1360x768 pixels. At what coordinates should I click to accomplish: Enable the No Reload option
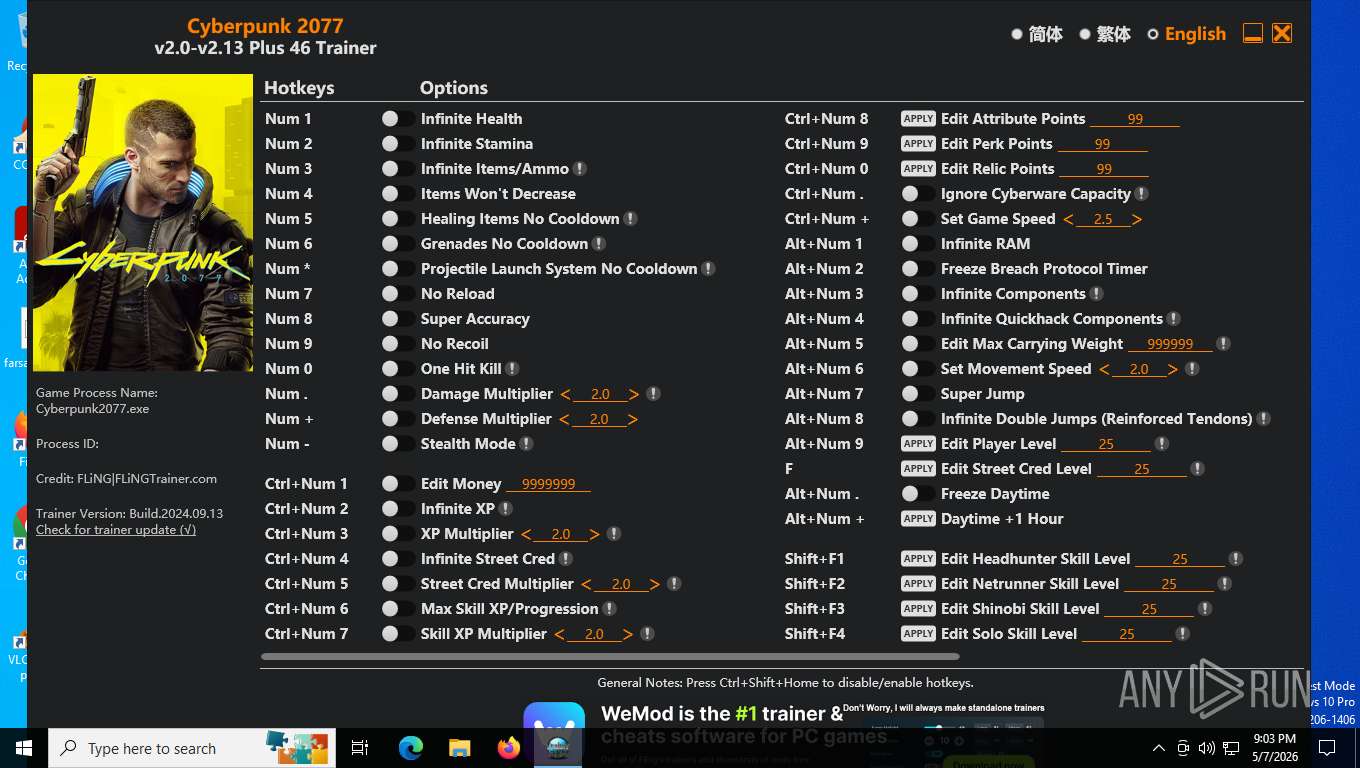point(398,294)
